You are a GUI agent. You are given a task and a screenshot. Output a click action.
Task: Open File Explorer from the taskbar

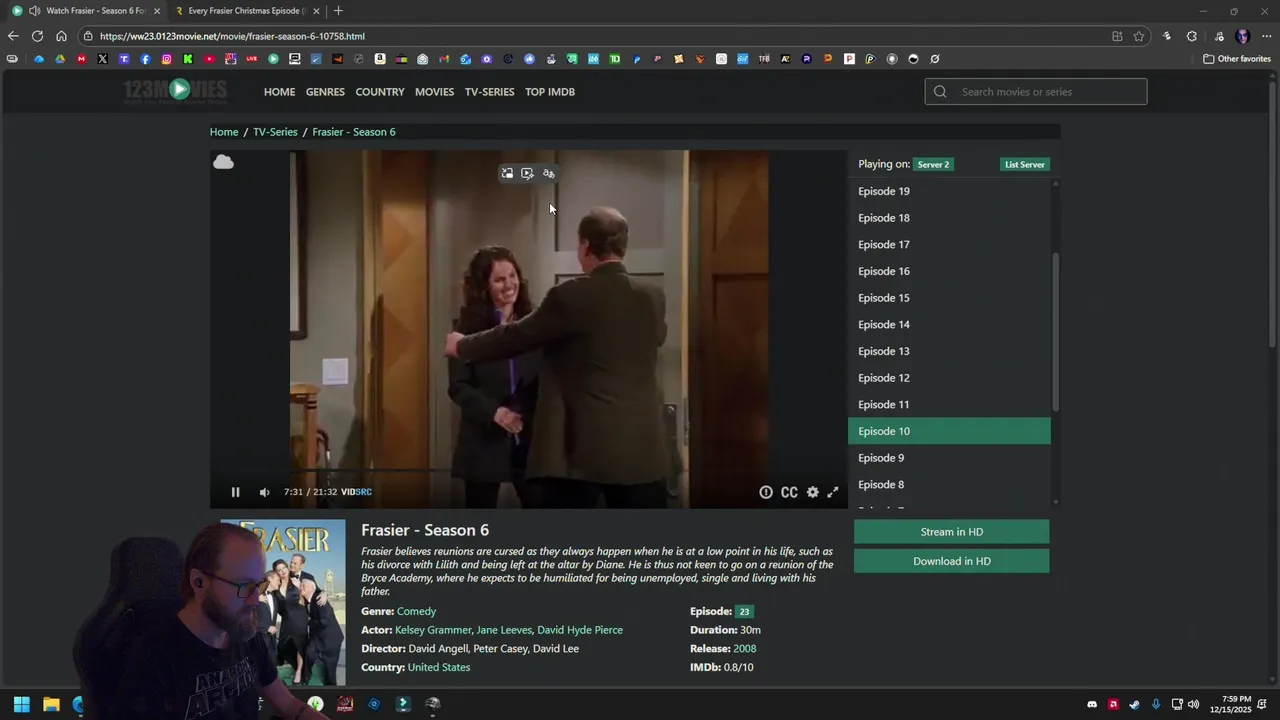[x=51, y=704]
